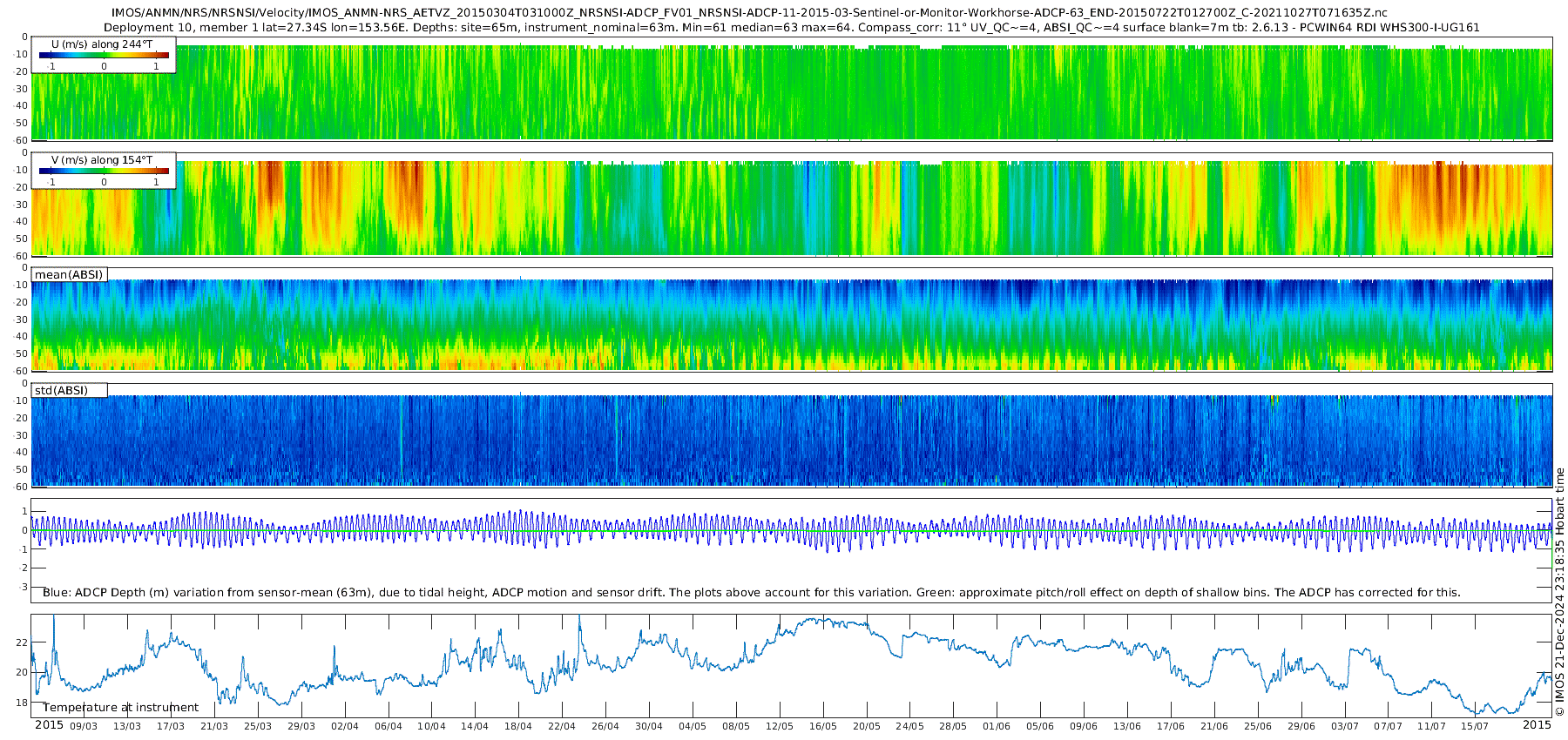Click the 14/04 date tick label
Screen dimensions: 1568x740
click(x=475, y=727)
